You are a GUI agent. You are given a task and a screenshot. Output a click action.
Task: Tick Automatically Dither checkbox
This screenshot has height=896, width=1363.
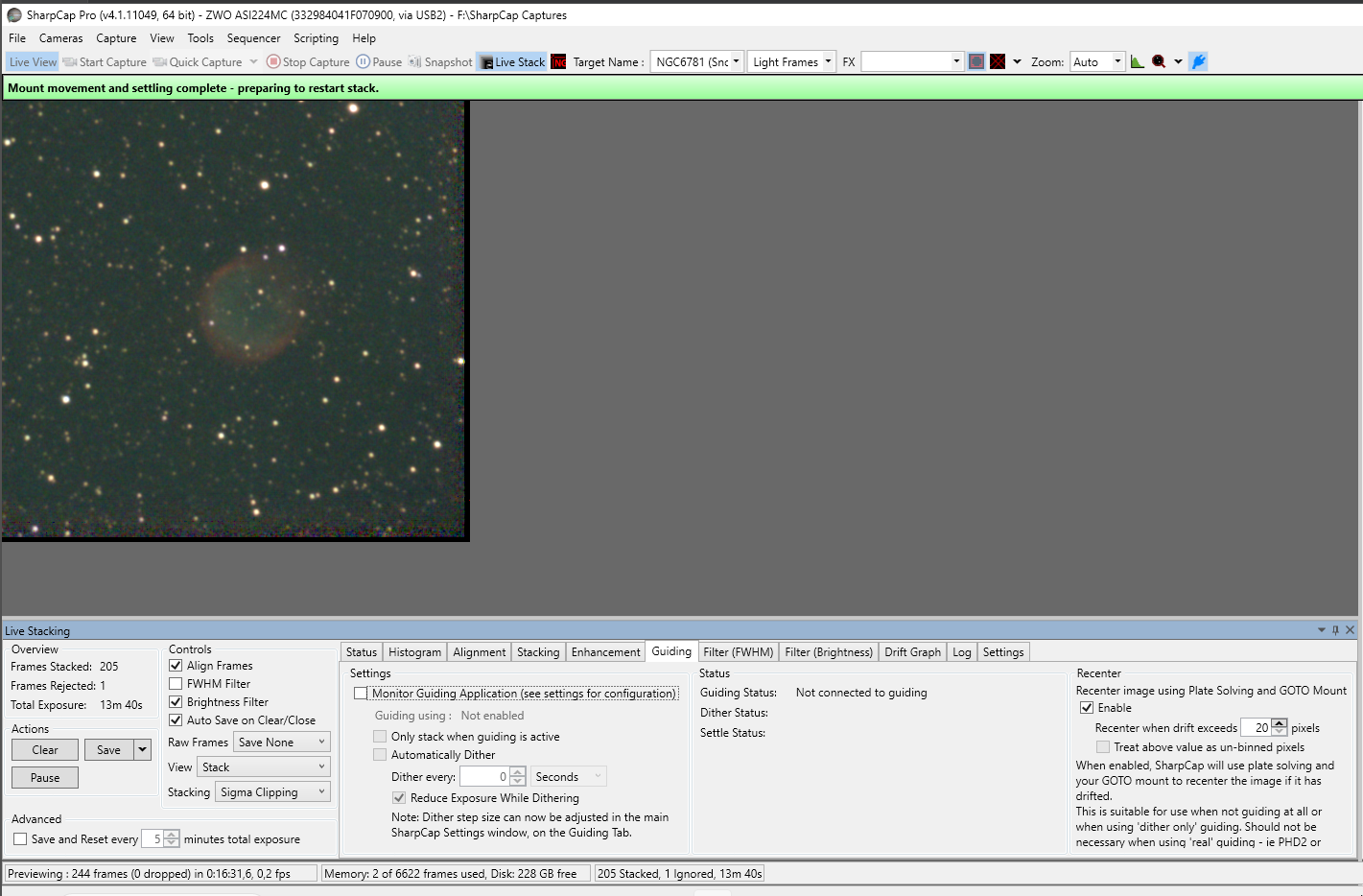(380, 754)
